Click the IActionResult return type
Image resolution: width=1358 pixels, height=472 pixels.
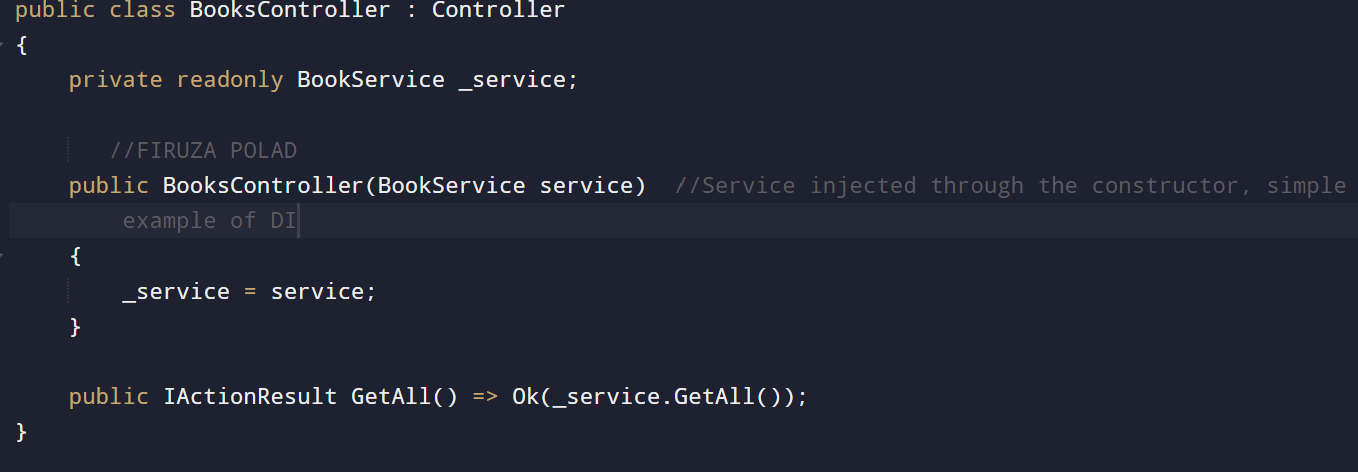click(250, 397)
